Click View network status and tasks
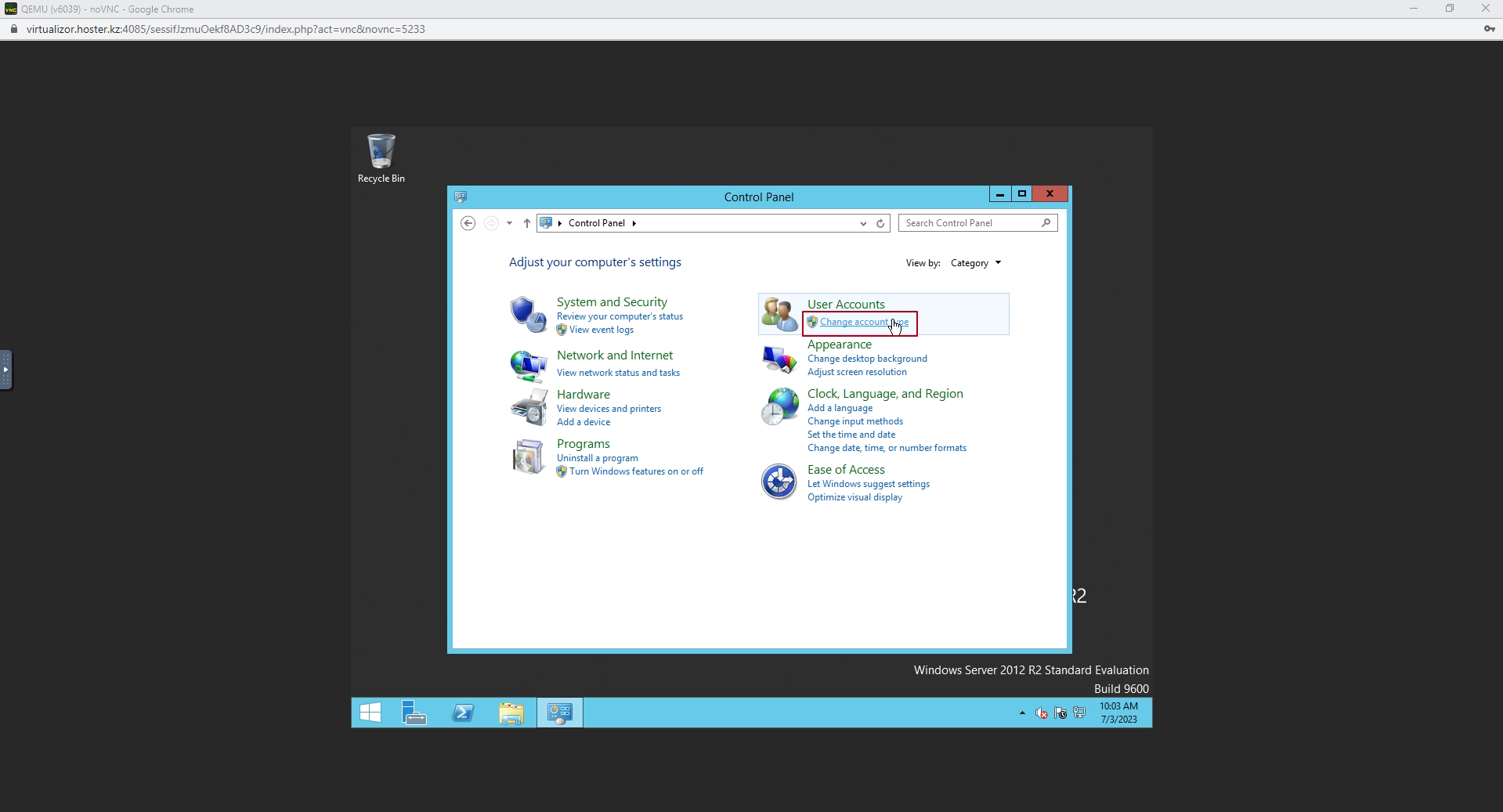Screen dimensions: 1503x812 618,373
